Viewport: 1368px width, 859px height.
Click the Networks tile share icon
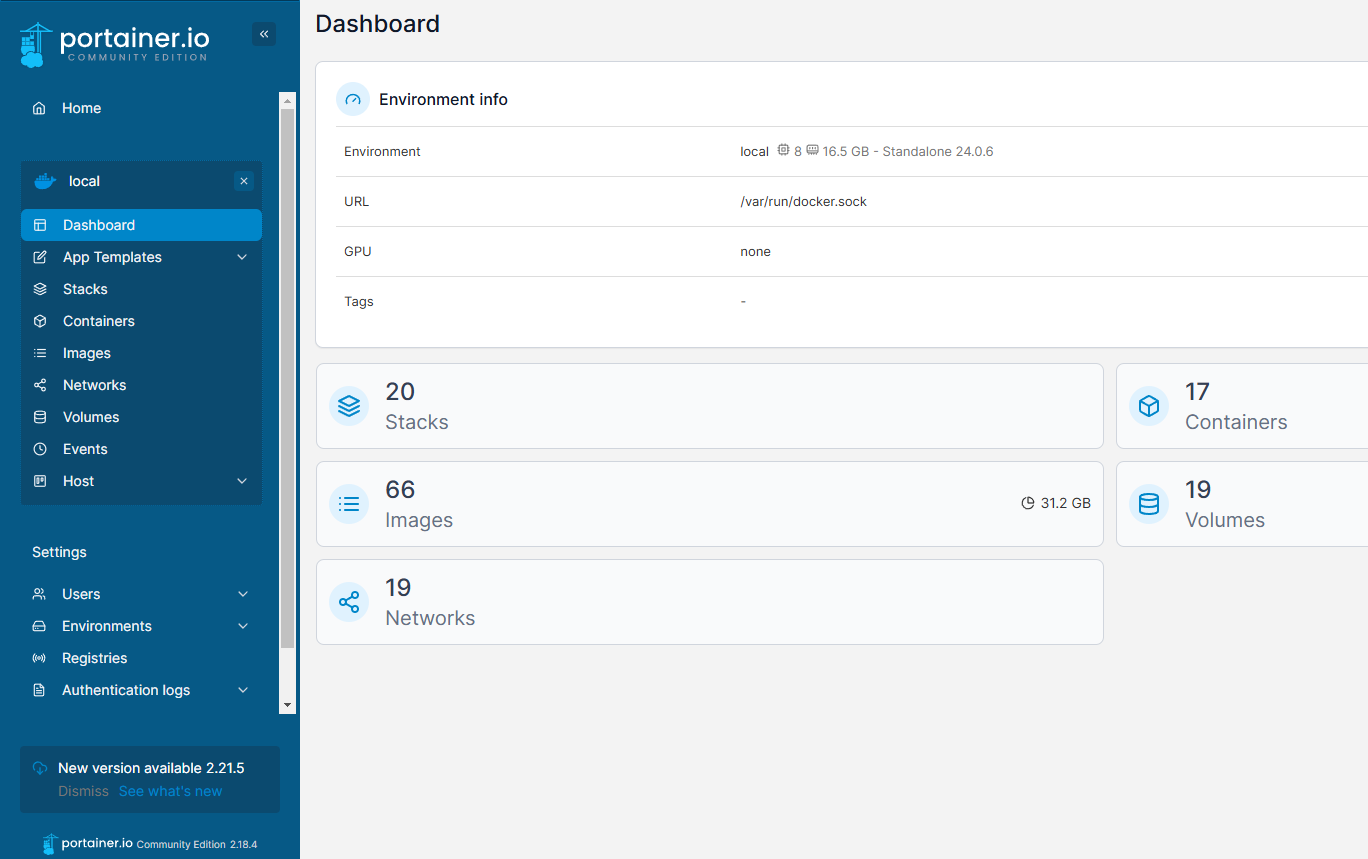[x=349, y=602]
